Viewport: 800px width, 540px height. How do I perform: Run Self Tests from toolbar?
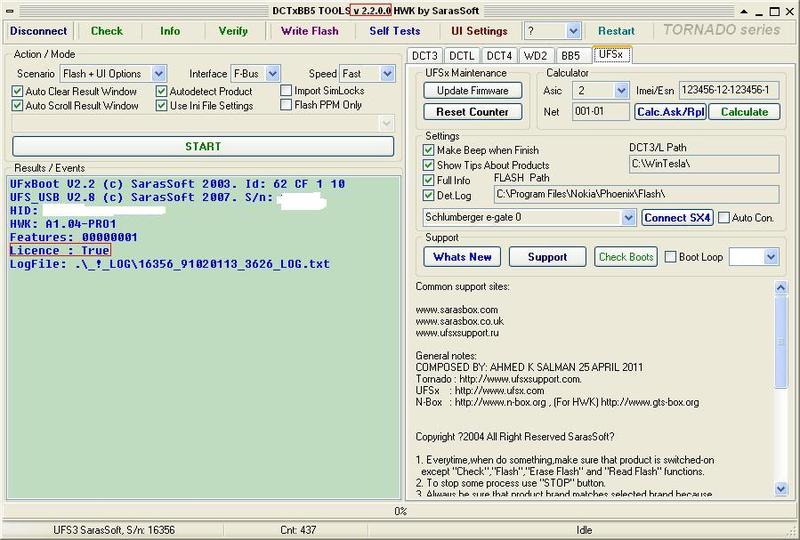[395, 31]
